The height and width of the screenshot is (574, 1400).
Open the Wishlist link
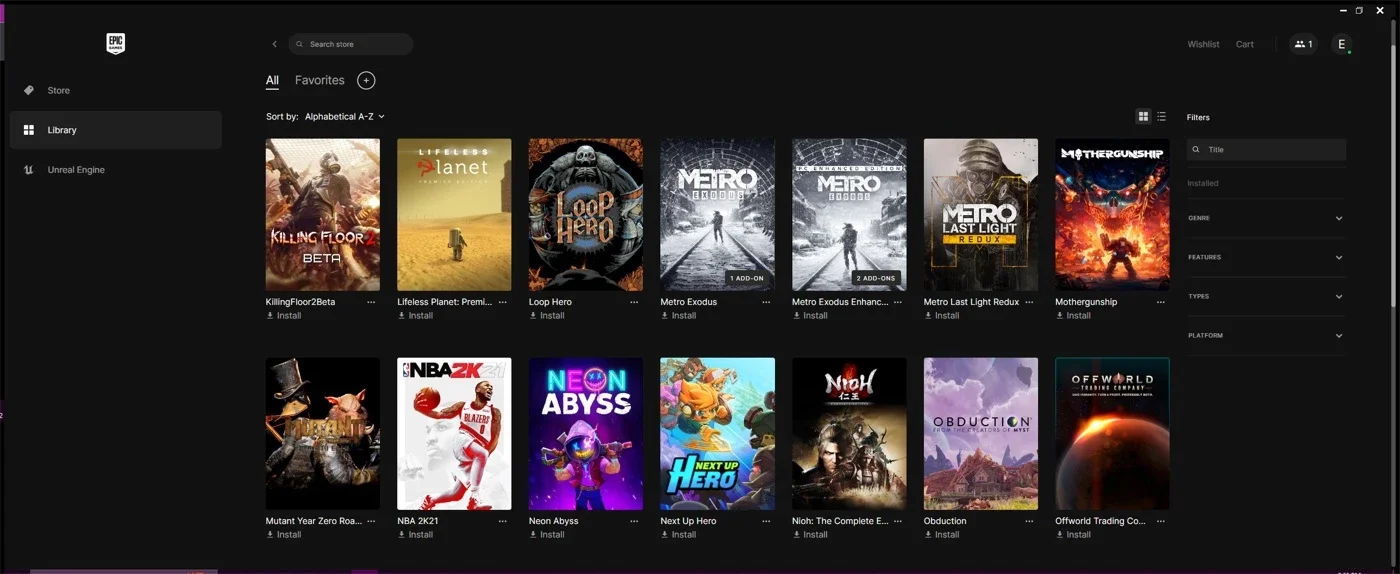(1203, 44)
